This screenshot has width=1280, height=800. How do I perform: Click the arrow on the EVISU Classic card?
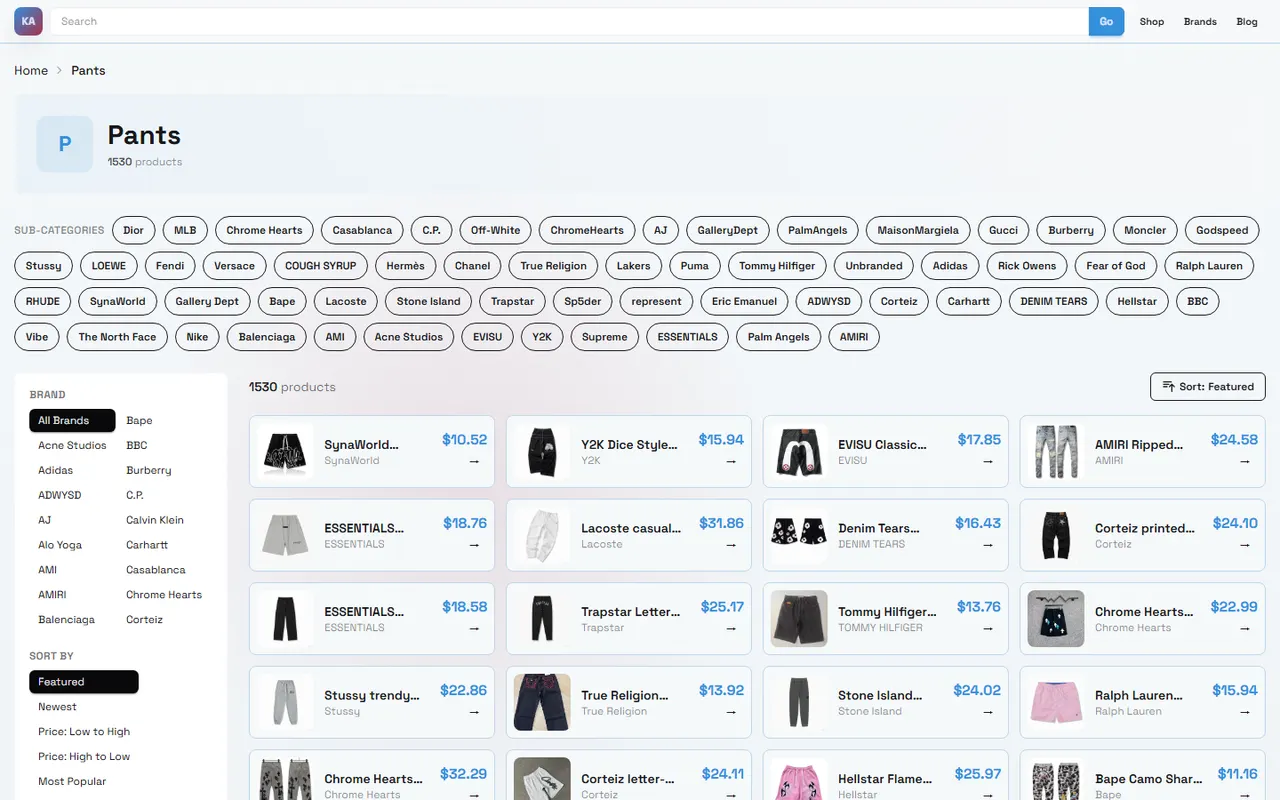click(988, 461)
